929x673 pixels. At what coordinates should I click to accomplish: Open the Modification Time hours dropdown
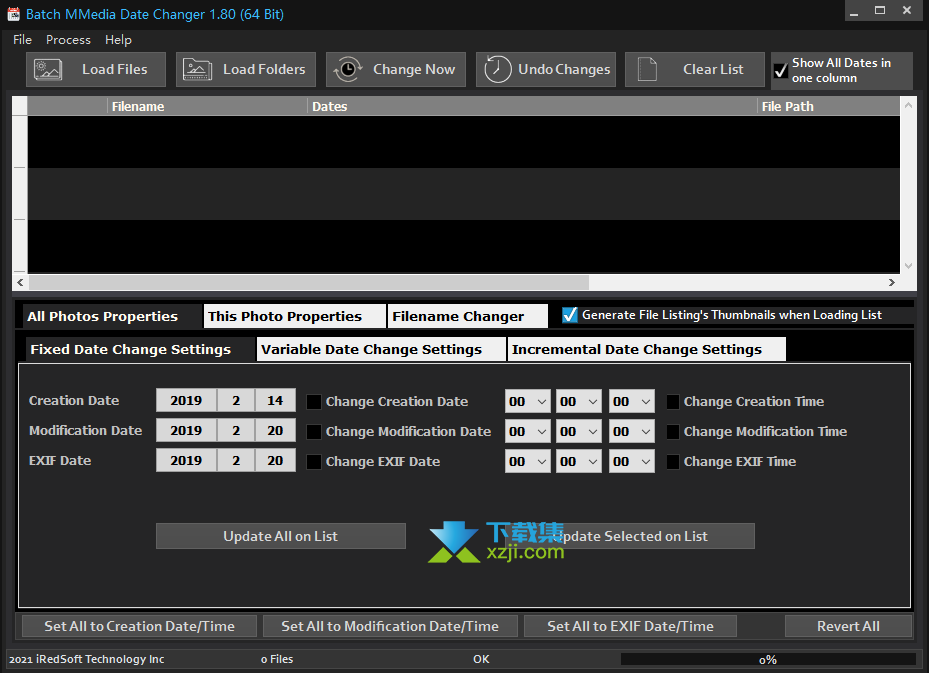(x=527, y=431)
